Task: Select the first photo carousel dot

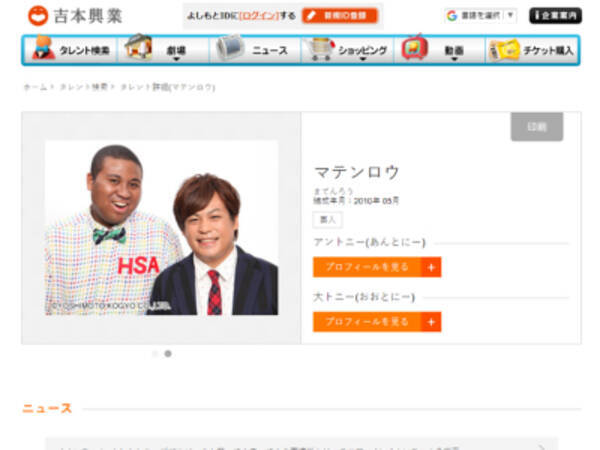Action: pos(155,354)
